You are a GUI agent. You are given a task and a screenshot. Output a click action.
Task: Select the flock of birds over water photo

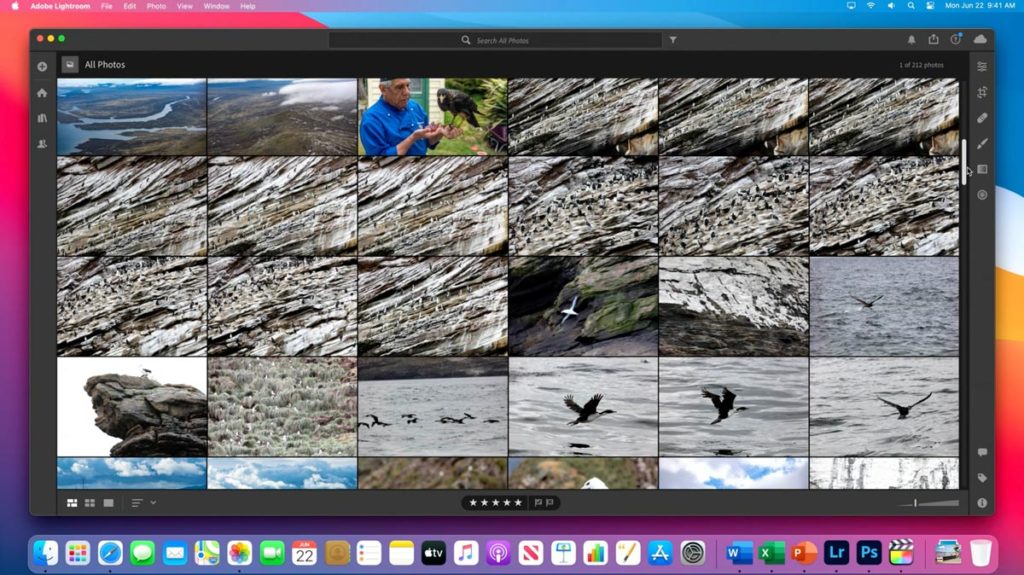(432, 406)
